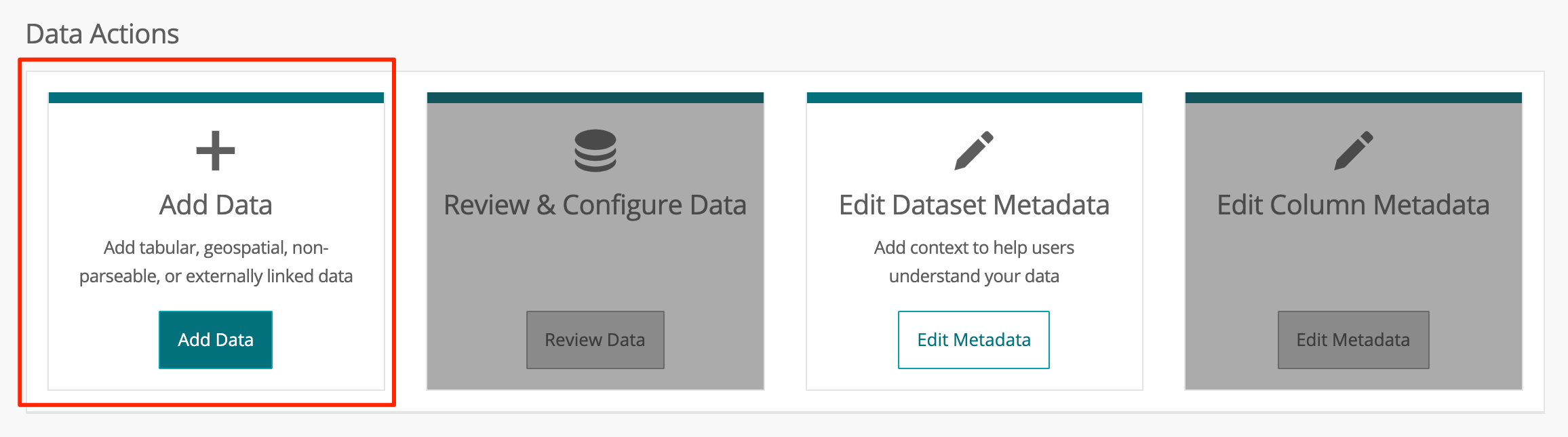Select the Review & Configure Data heading
Screen dimensions: 1568x437
tap(595, 206)
